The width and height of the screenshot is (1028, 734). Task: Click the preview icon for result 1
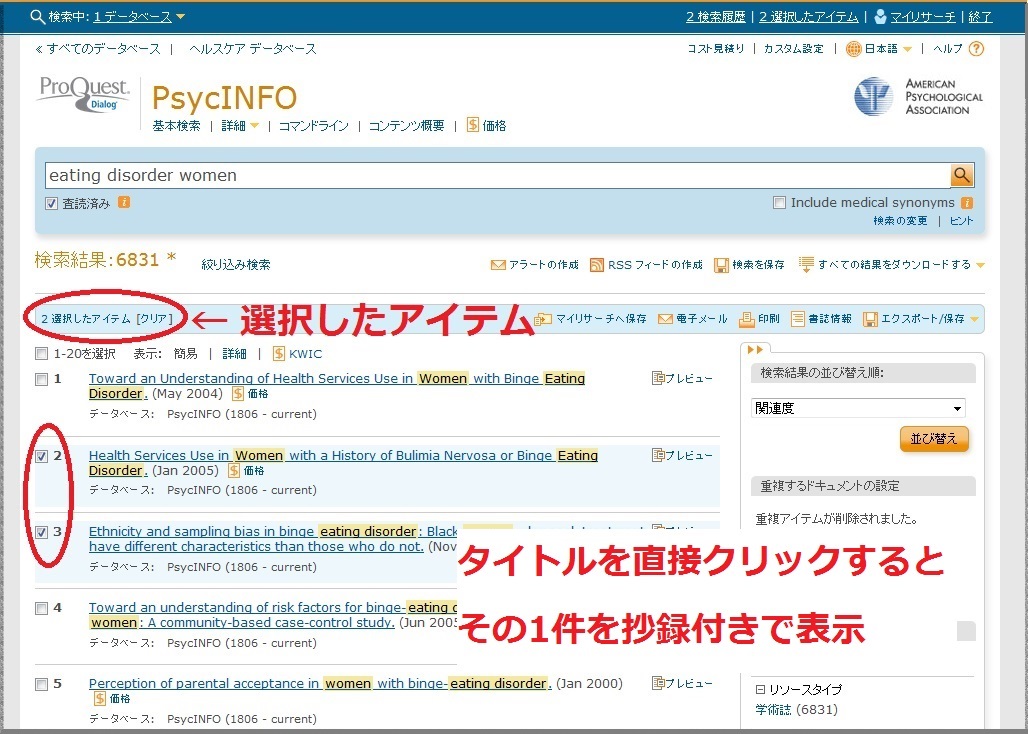(x=658, y=378)
